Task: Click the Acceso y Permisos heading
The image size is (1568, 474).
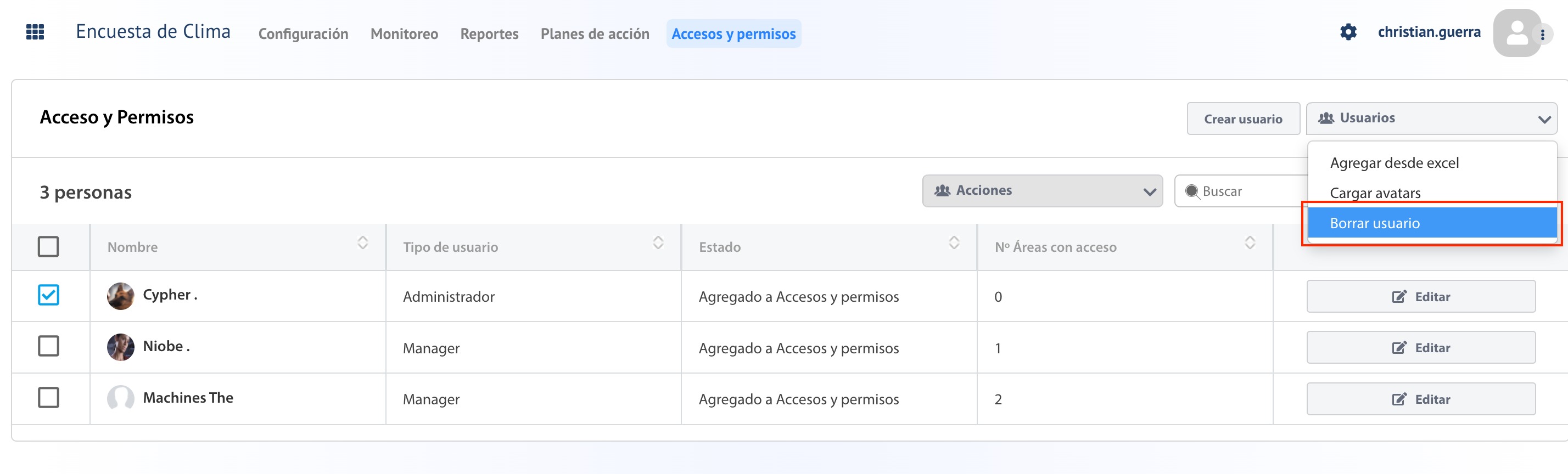Action: (116, 117)
